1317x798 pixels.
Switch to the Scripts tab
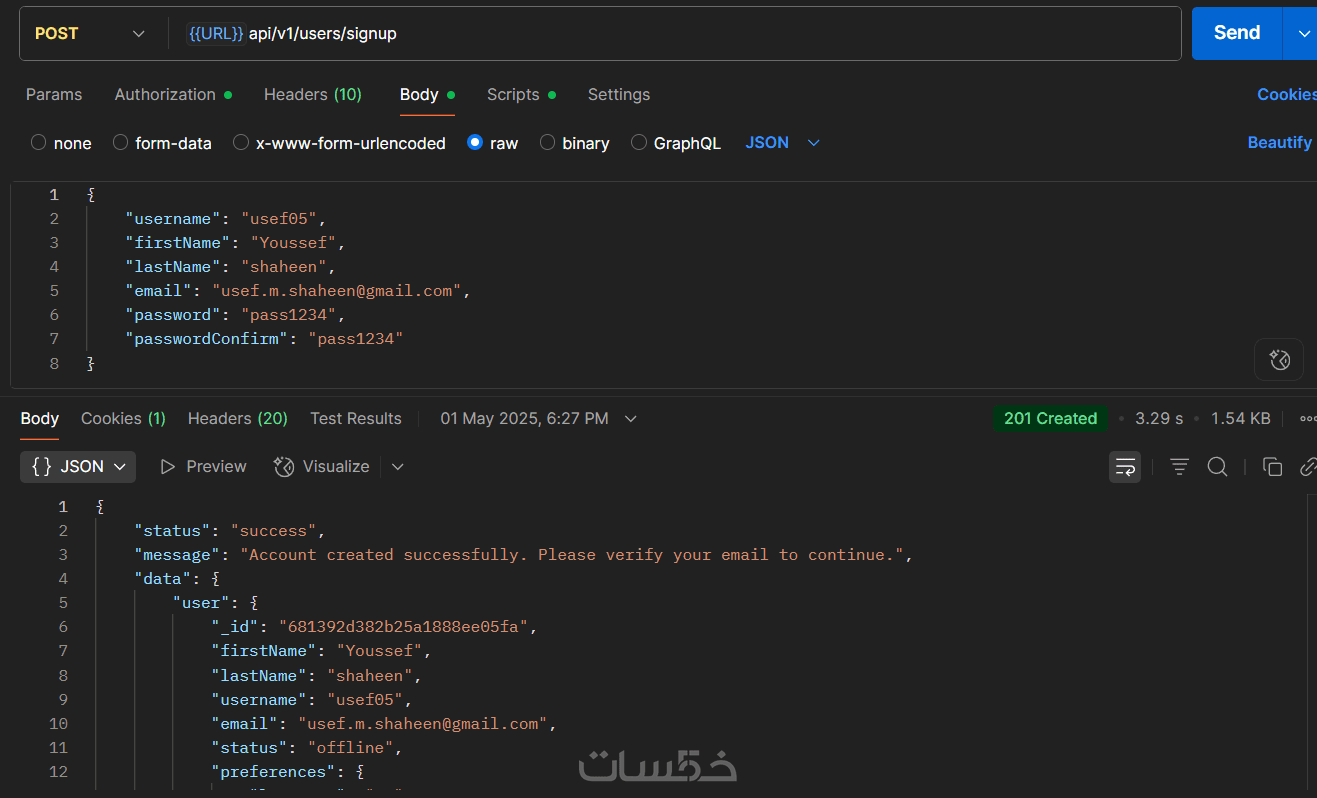(521, 94)
